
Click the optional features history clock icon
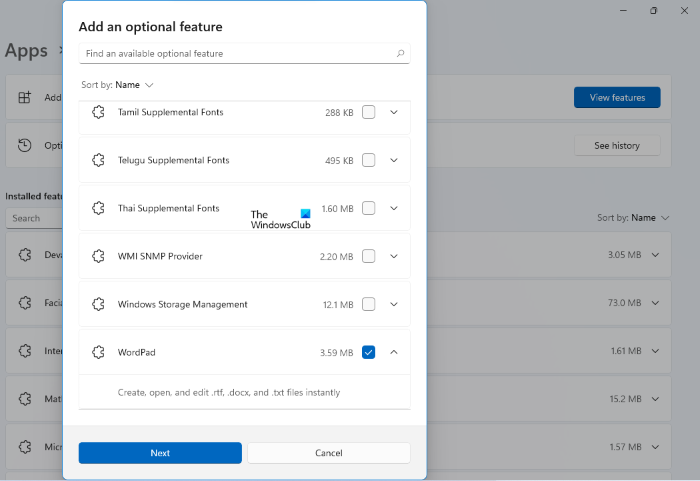coord(25,146)
